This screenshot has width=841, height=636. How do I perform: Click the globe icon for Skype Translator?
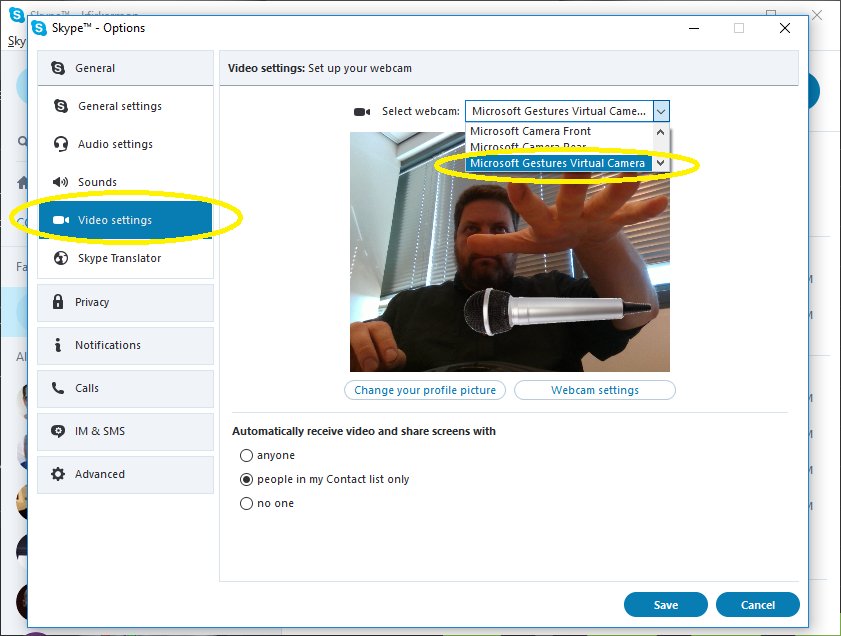[x=61, y=258]
